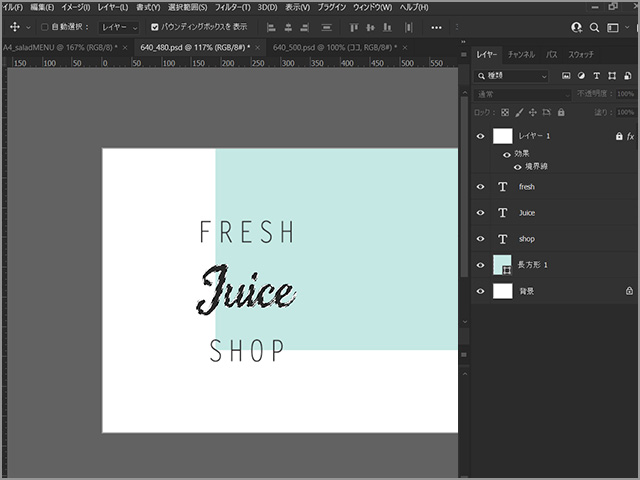The width and height of the screenshot is (640, 480).
Task: Open レイヤー(L) menu
Action: pyautogui.click(x=113, y=7)
